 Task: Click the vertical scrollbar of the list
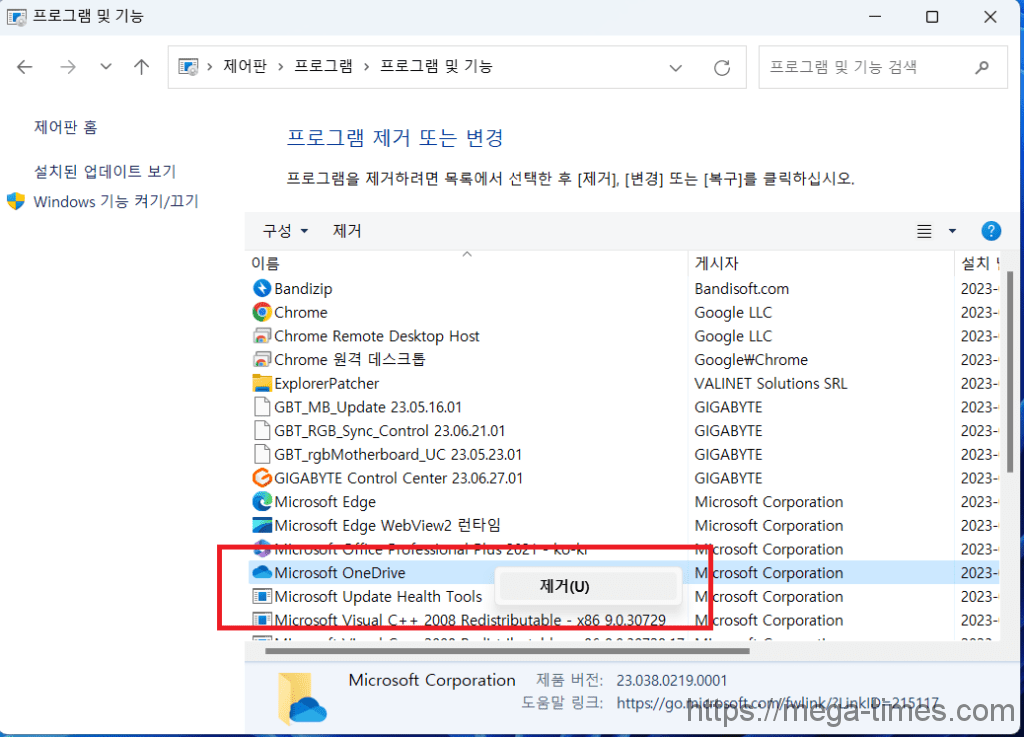click(x=1010, y=372)
